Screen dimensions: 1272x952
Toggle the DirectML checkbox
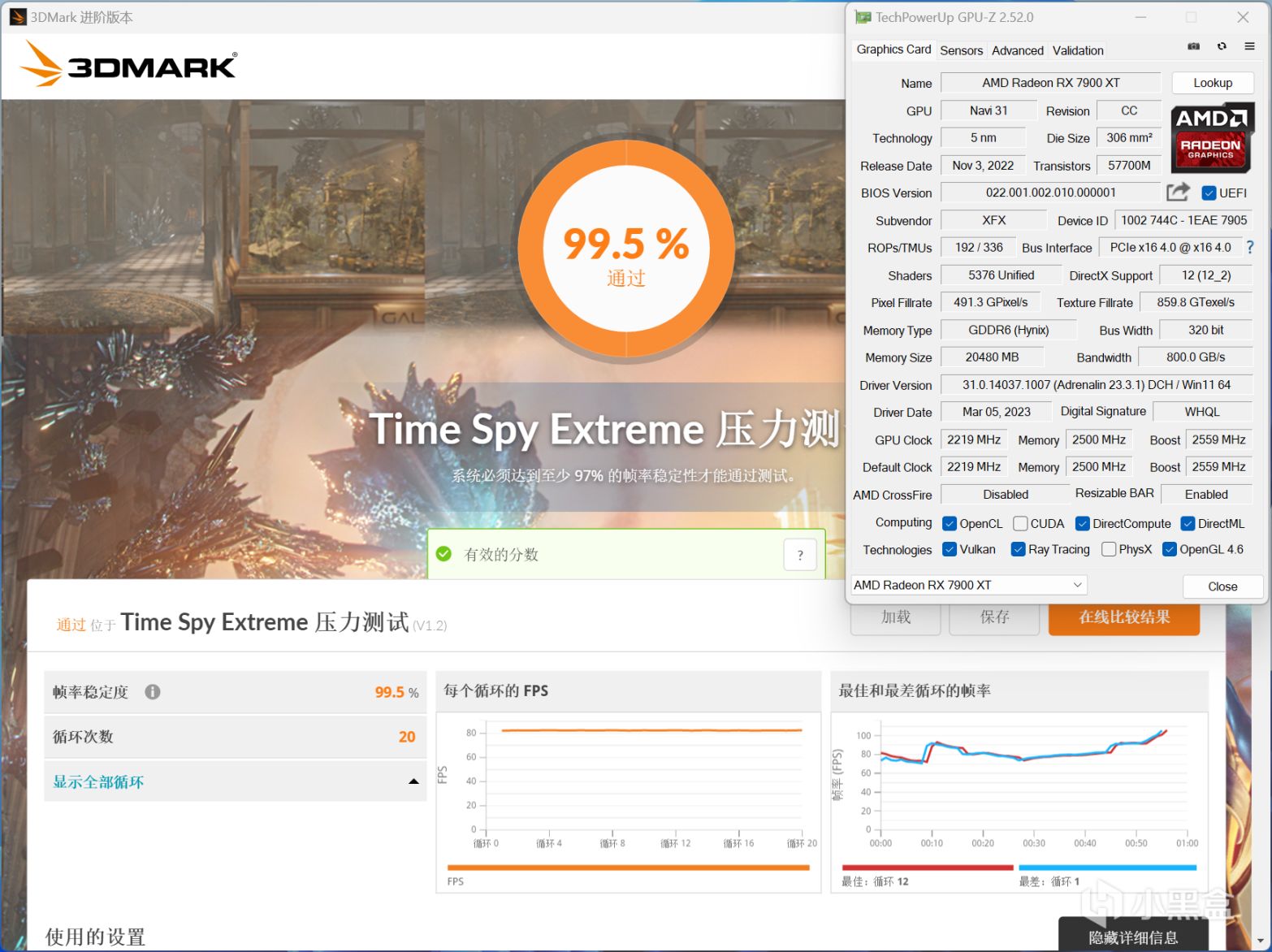[1188, 524]
